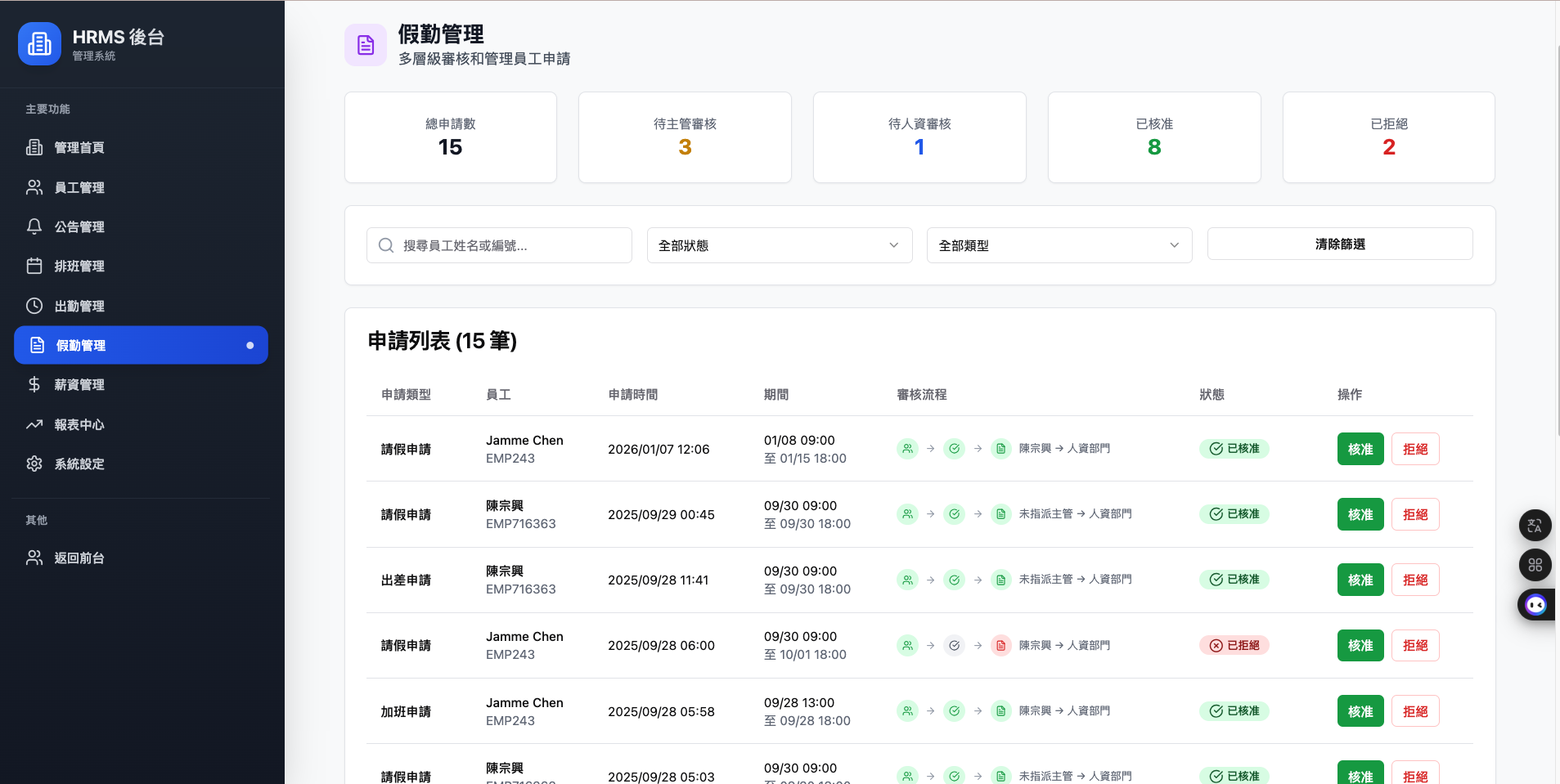Reject the 出差申請 request from 陳宗興
Screen dimensions: 1560x784
[1414, 580]
